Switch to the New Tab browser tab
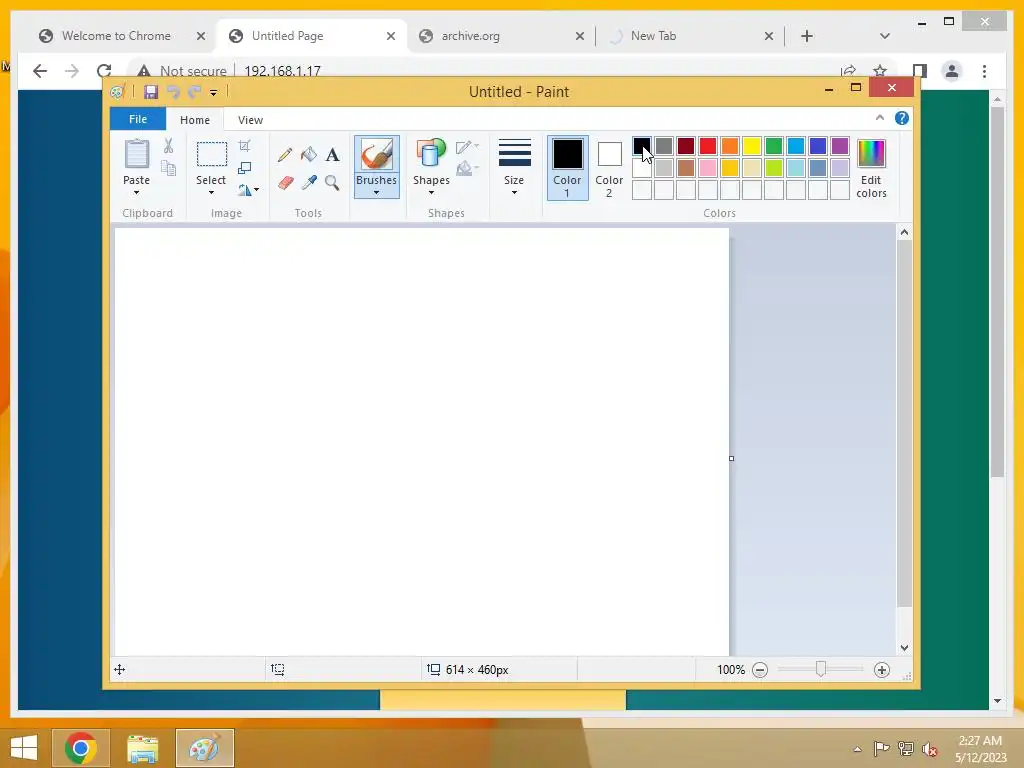 pos(654,36)
